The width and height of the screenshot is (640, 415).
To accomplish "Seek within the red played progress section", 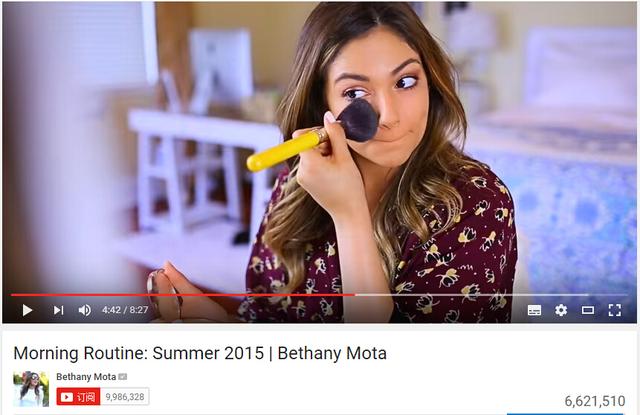I will coord(183,295).
